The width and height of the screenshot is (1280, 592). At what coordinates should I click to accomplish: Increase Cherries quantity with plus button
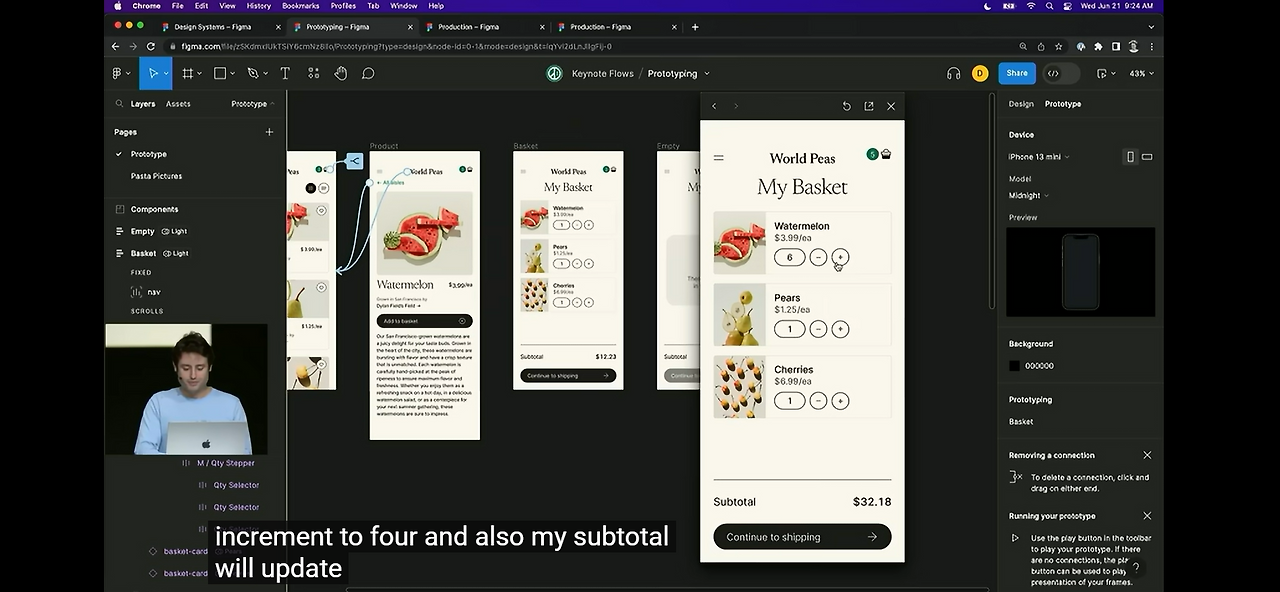[x=840, y=401]
